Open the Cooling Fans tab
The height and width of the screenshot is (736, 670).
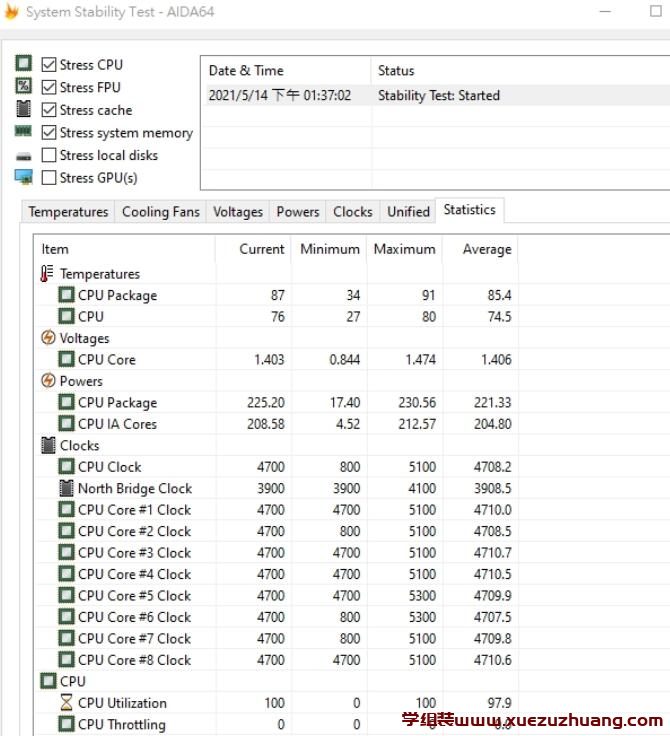point(160,212)
